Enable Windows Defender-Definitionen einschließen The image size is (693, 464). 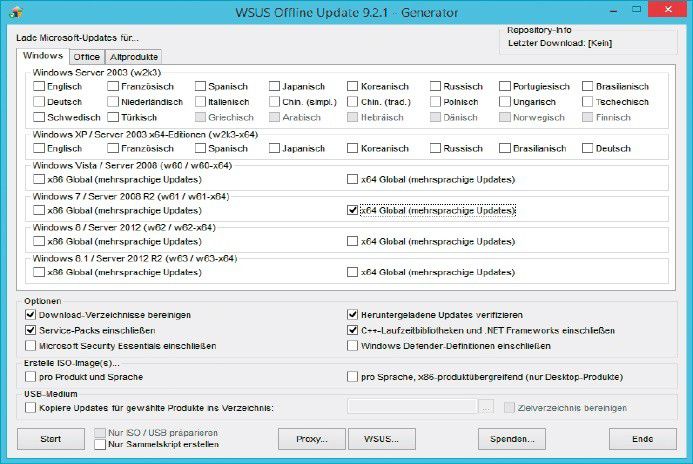352,345
